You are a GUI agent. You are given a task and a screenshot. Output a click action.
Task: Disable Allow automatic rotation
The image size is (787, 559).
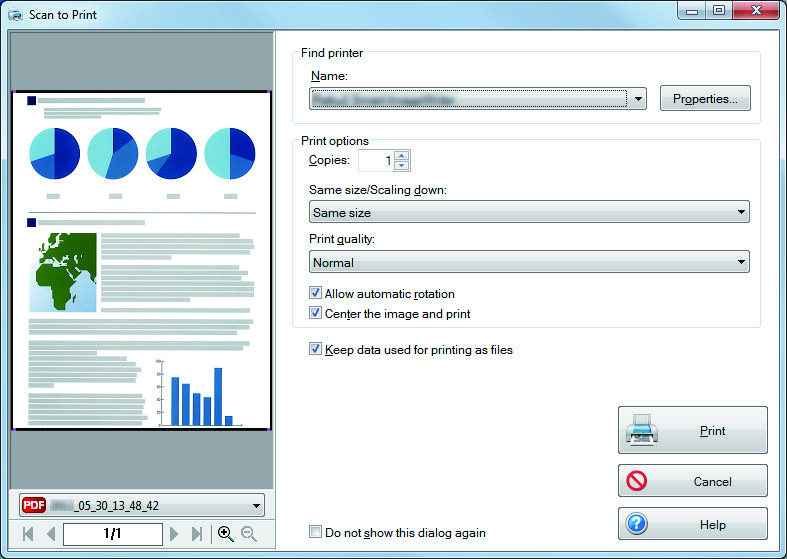point(315,293)
